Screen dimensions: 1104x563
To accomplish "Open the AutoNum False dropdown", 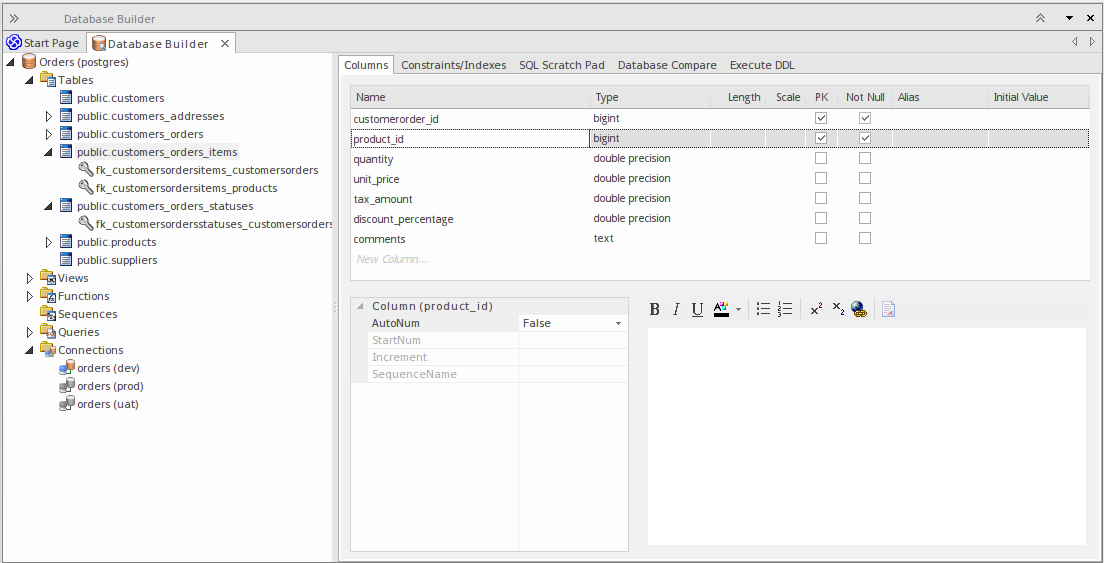I will click(618, 324).
